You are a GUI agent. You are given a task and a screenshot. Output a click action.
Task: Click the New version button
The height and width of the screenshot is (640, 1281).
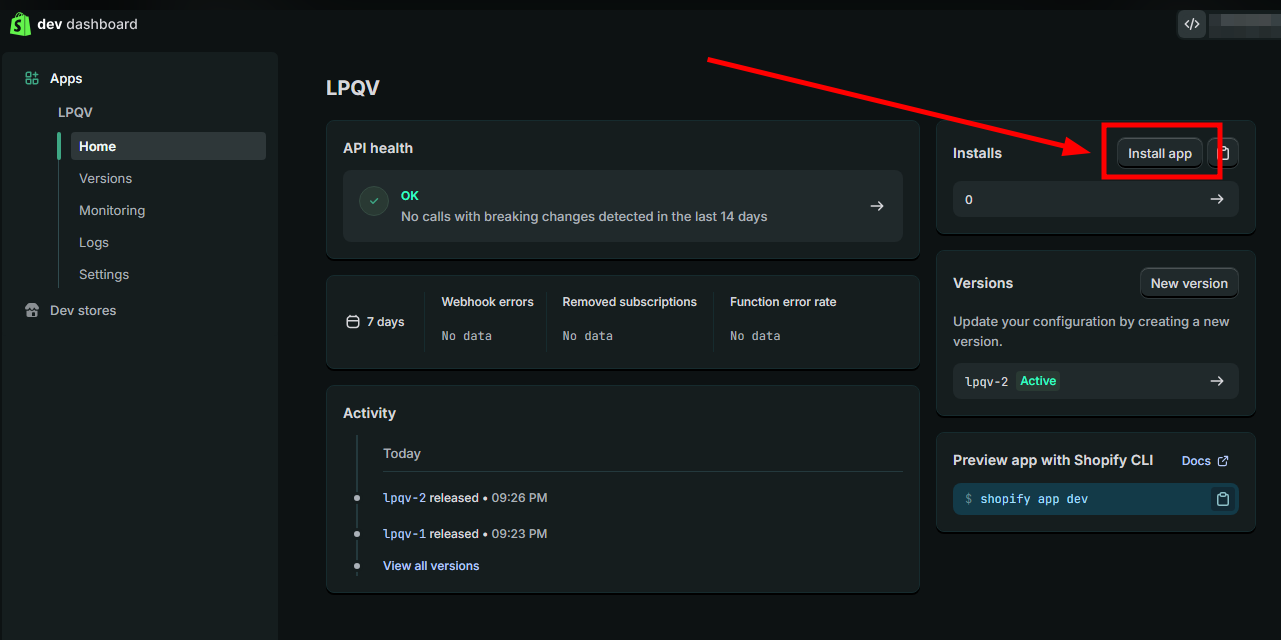pos(1189,283)
